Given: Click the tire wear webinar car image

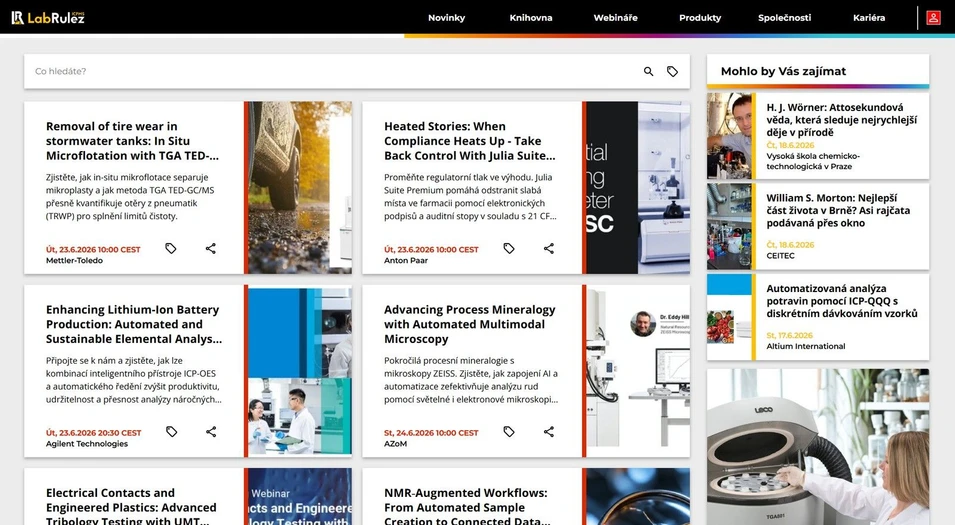Looking at the screenshot, I should coord(300,188).
